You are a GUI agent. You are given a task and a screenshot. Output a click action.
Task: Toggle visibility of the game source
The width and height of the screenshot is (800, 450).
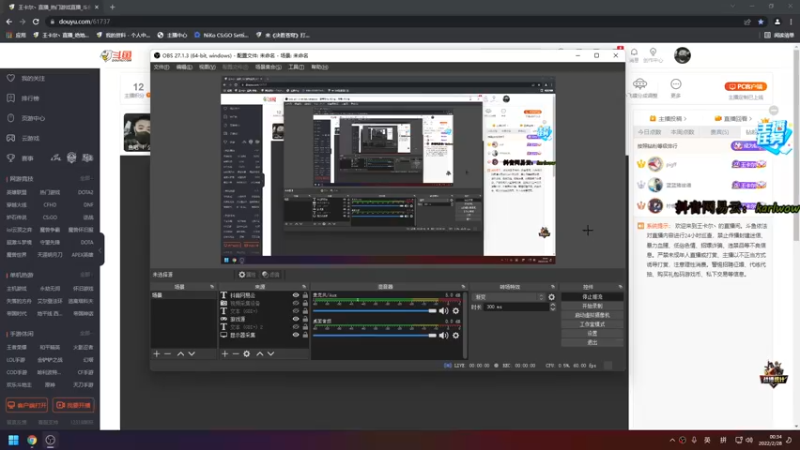[295, 319]
